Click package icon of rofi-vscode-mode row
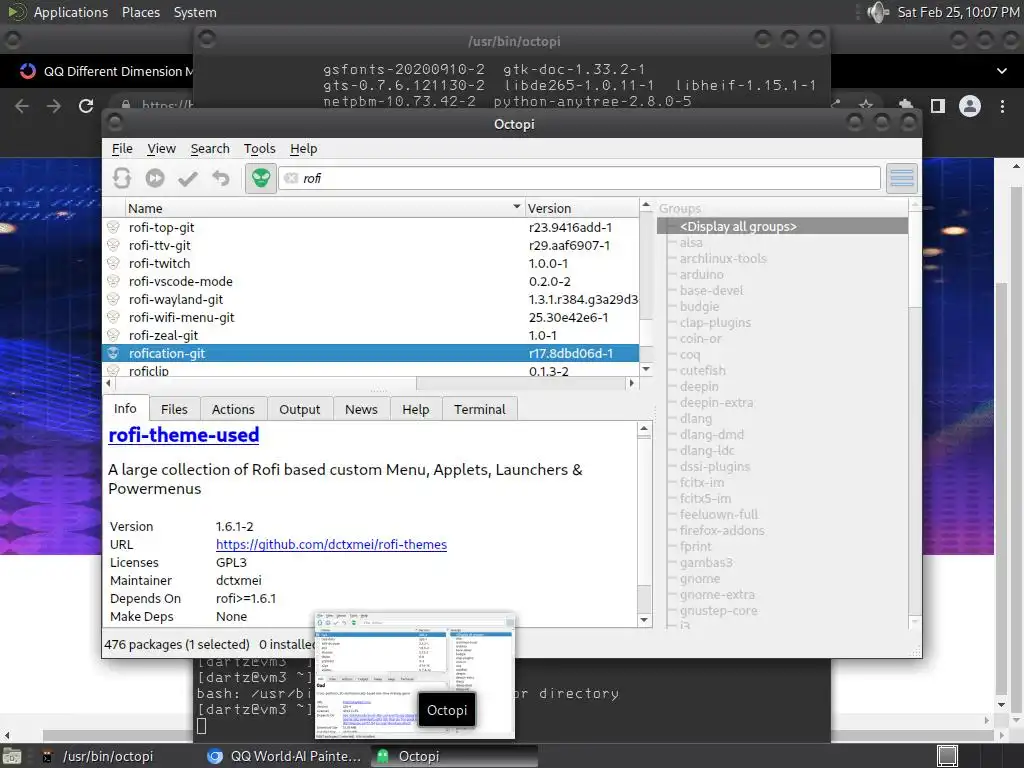Image resolution: width=1024 pixels, height=768 pixels. pyautogui.click(x=114, y=281)
